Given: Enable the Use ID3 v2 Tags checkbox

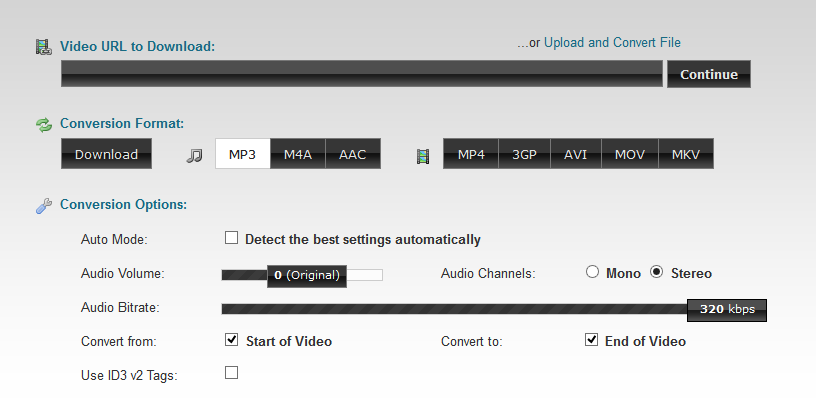Looking at the screenshot, I should point(231,372).
